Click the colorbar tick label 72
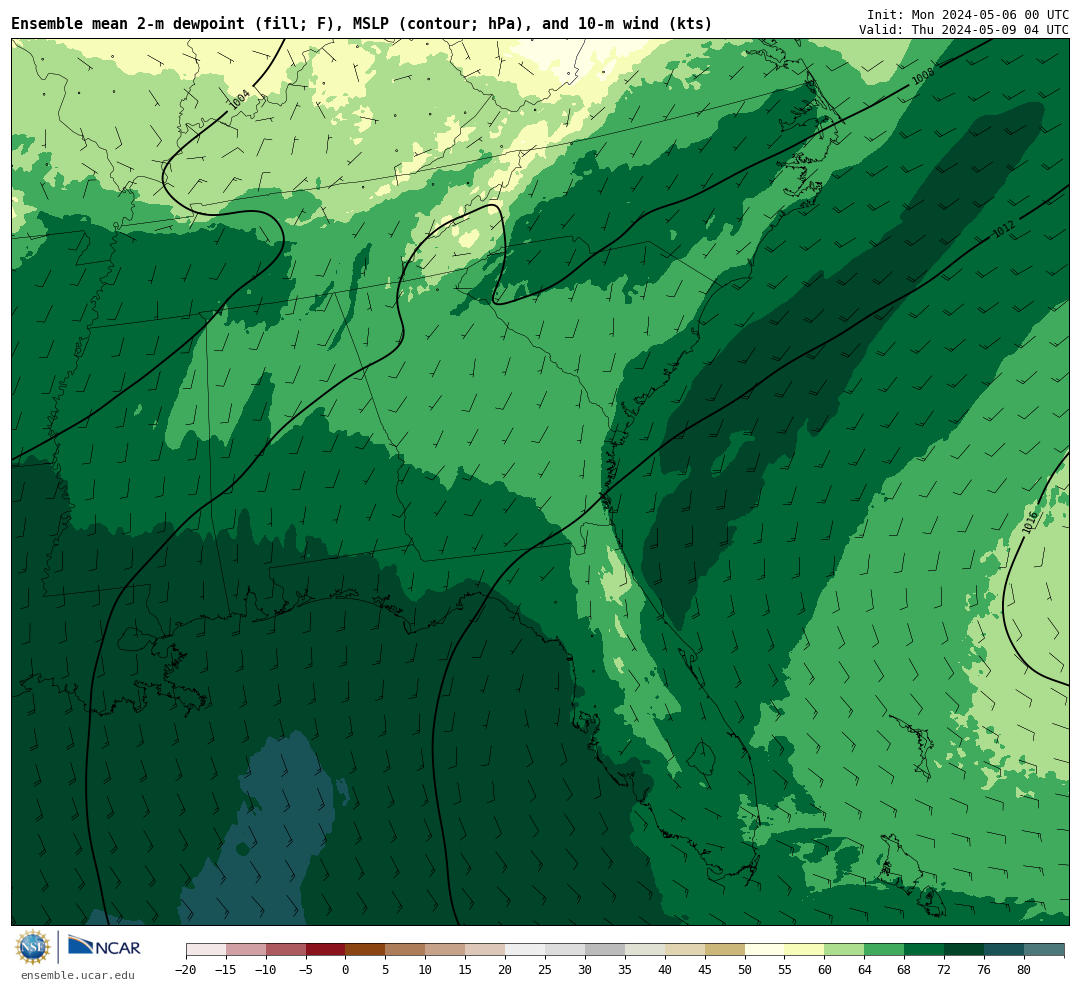The image size is (1080, 988). tap(944, 969)
